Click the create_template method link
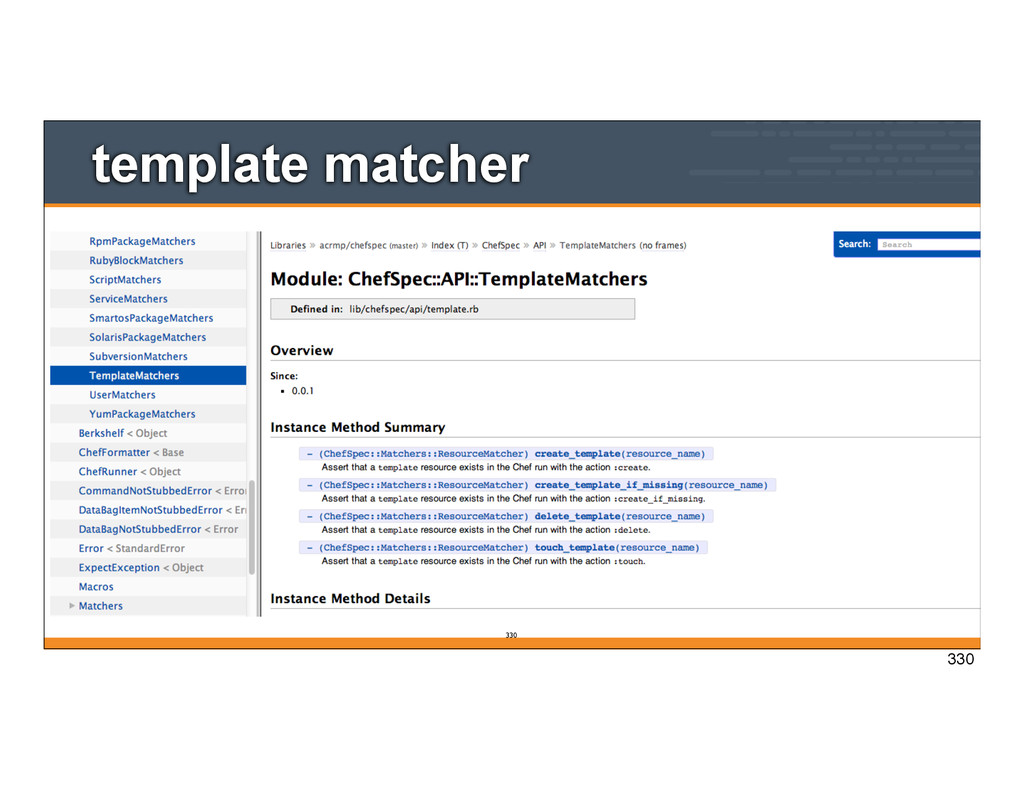The width and height of the screenshot is (1024, 791). (x=576, y=454)
